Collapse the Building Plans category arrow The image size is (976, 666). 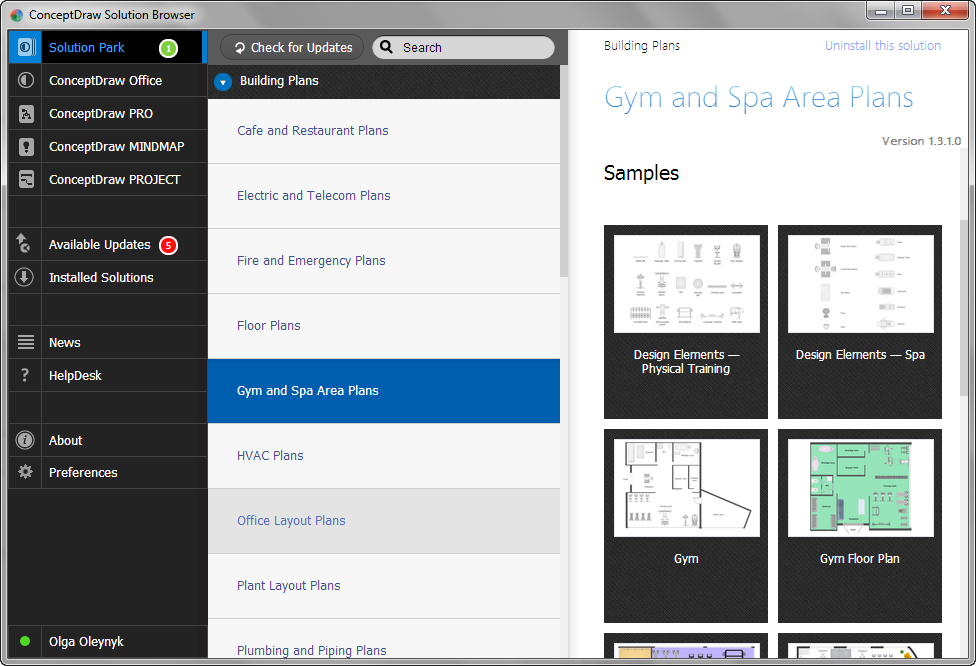[223, 82]
